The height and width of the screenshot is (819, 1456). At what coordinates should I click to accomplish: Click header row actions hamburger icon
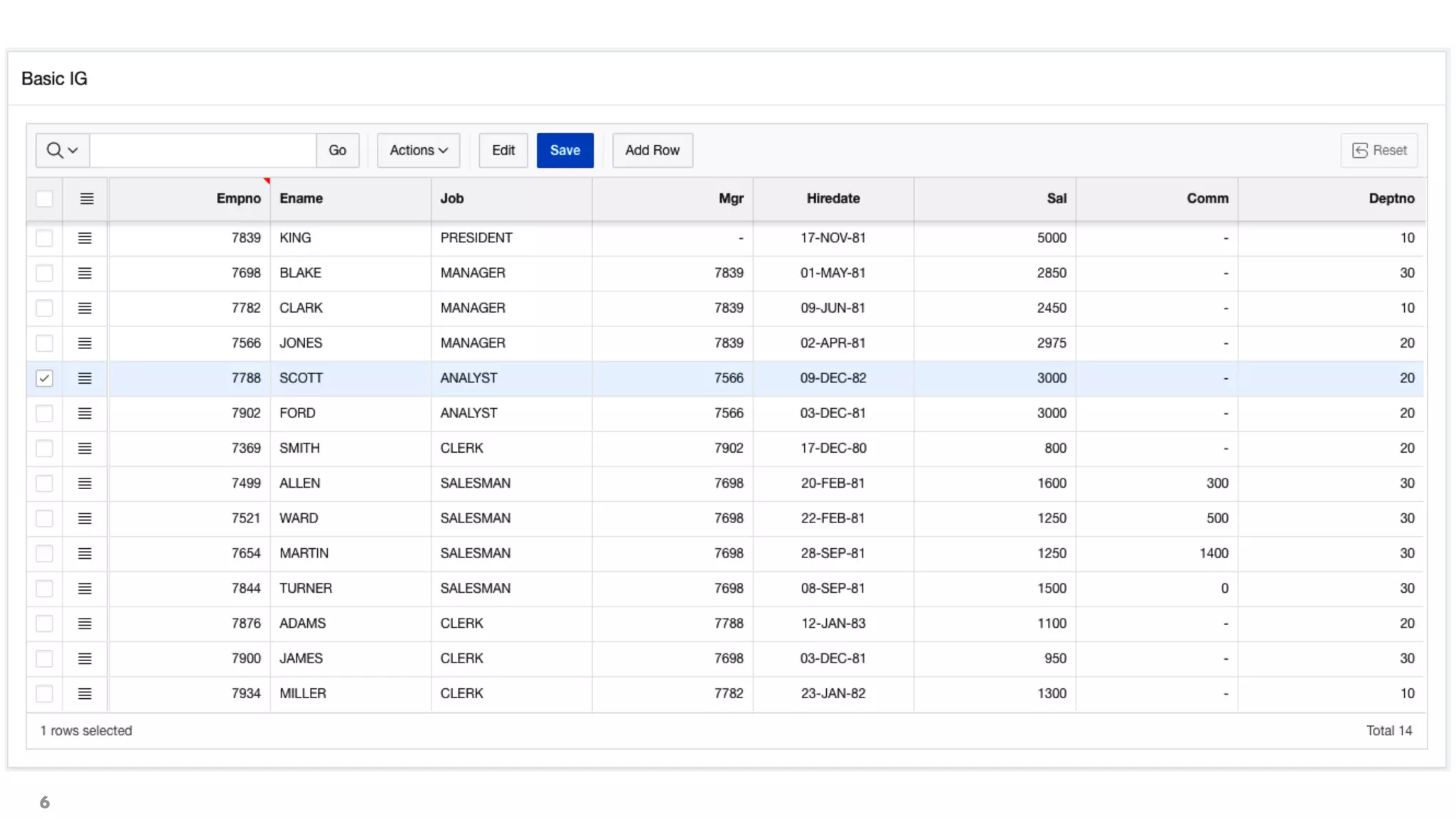point(87,199)
